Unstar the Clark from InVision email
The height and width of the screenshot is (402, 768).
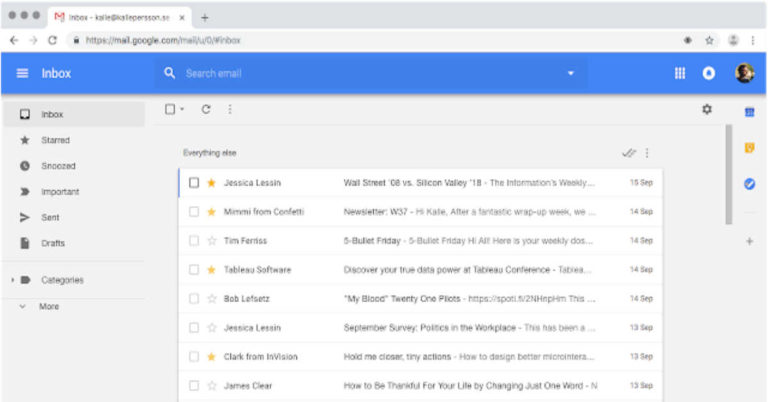click(x=212, y=356)
